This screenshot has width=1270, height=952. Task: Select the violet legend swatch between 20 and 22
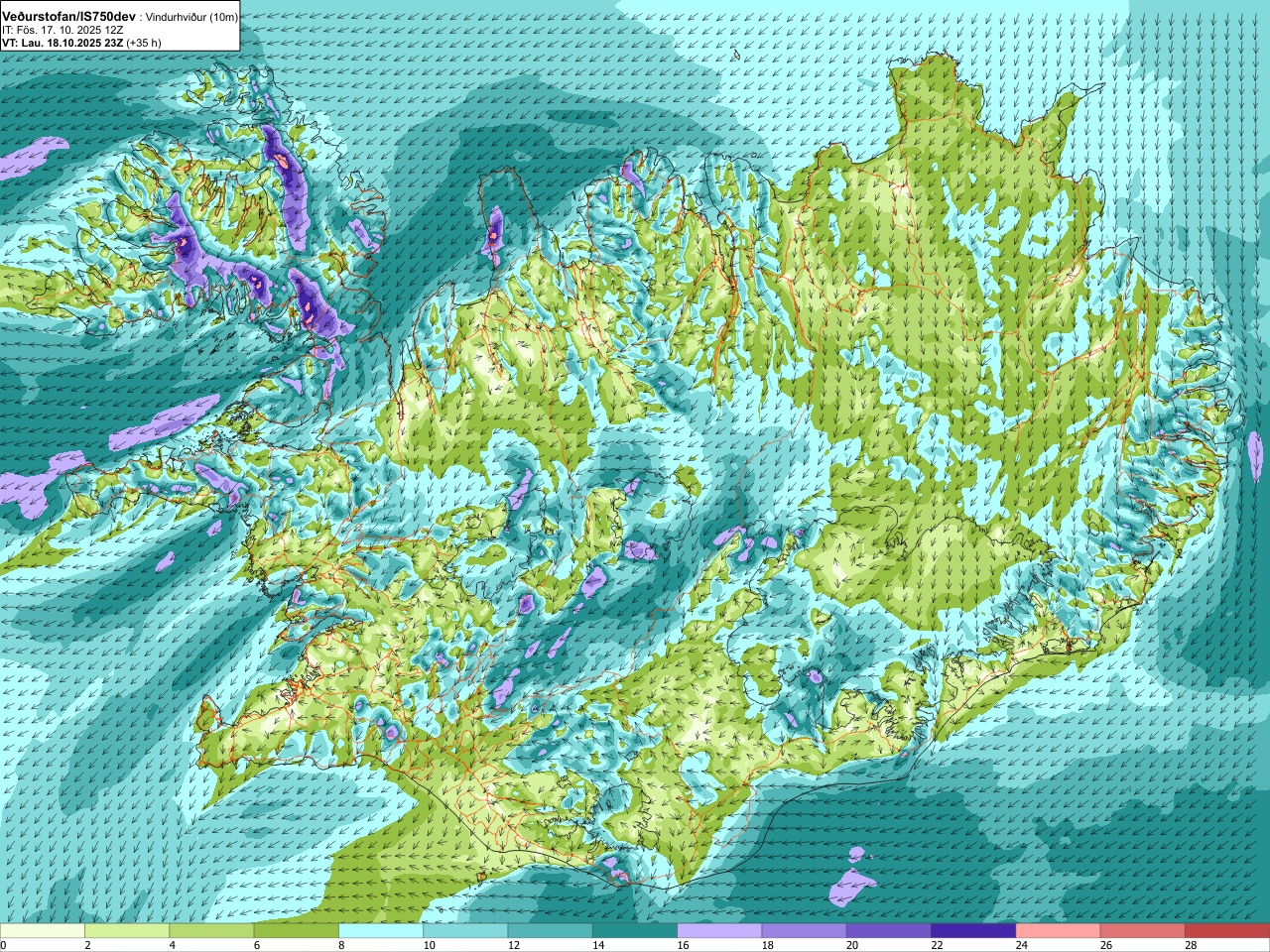[x=889, y=931]
